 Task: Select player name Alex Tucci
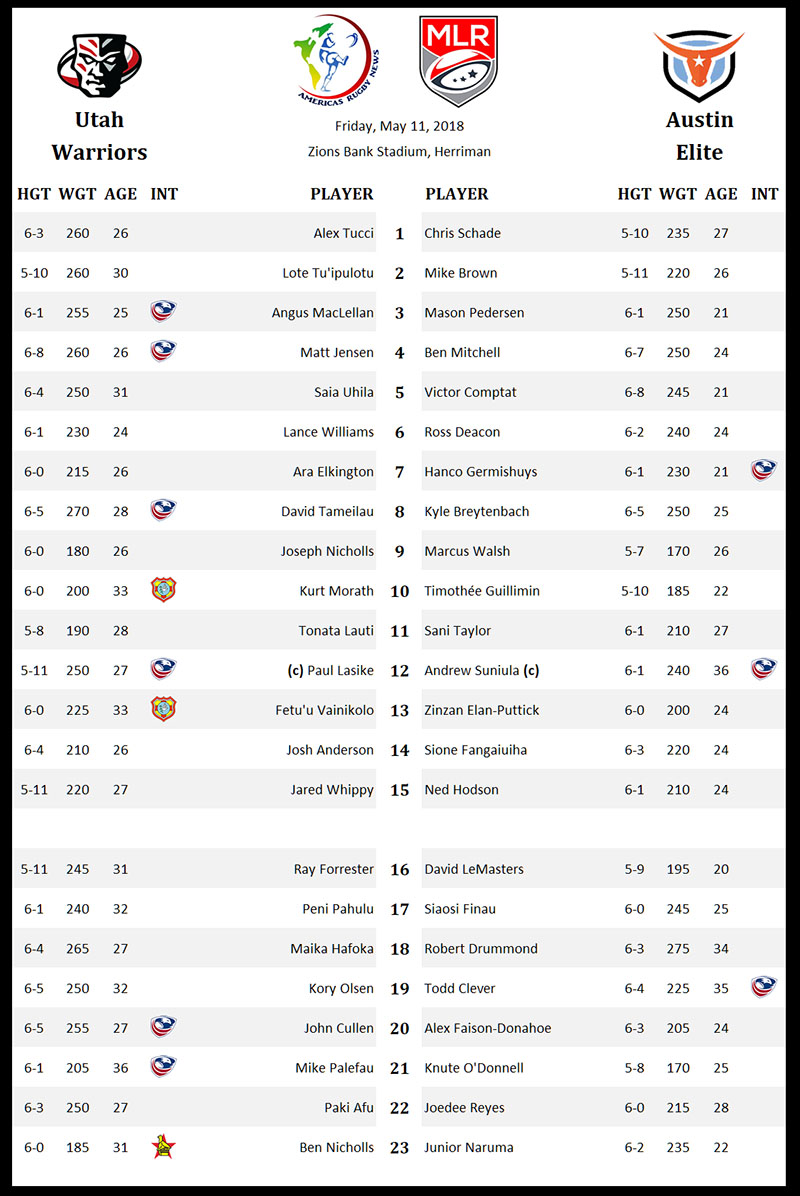click(343, 233)
